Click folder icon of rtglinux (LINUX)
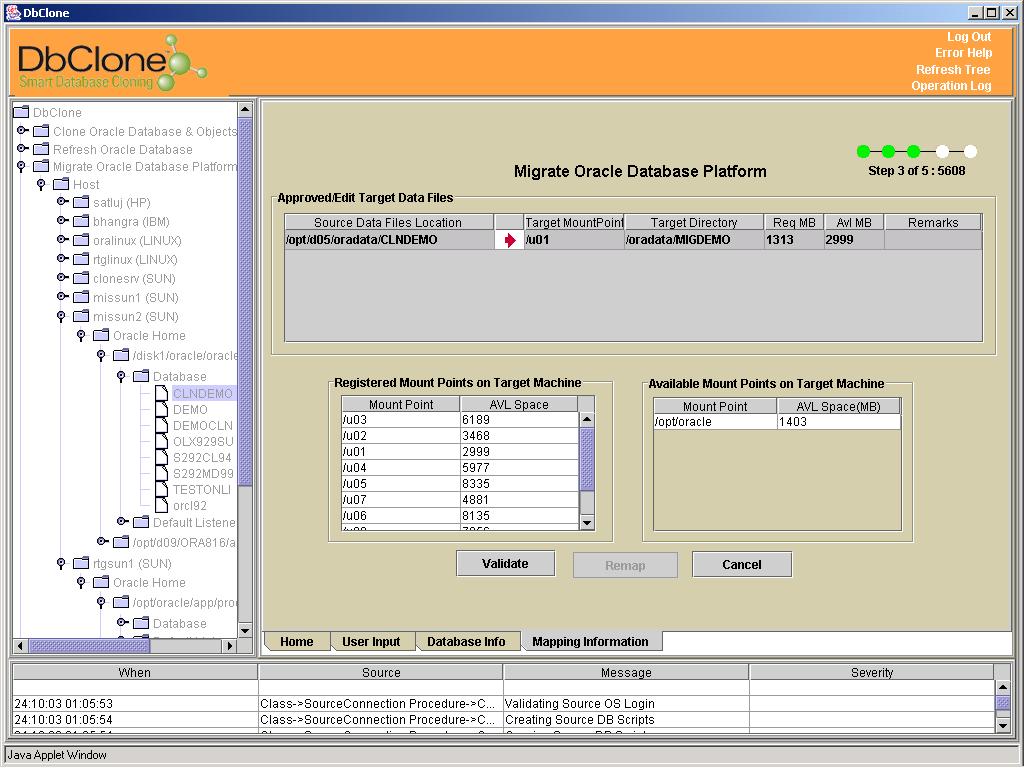 click(x=81, y=259)
